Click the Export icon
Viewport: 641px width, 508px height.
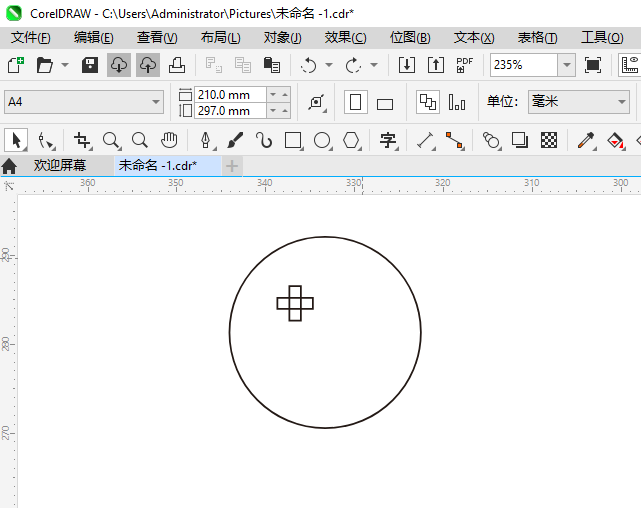coord(436,65)
